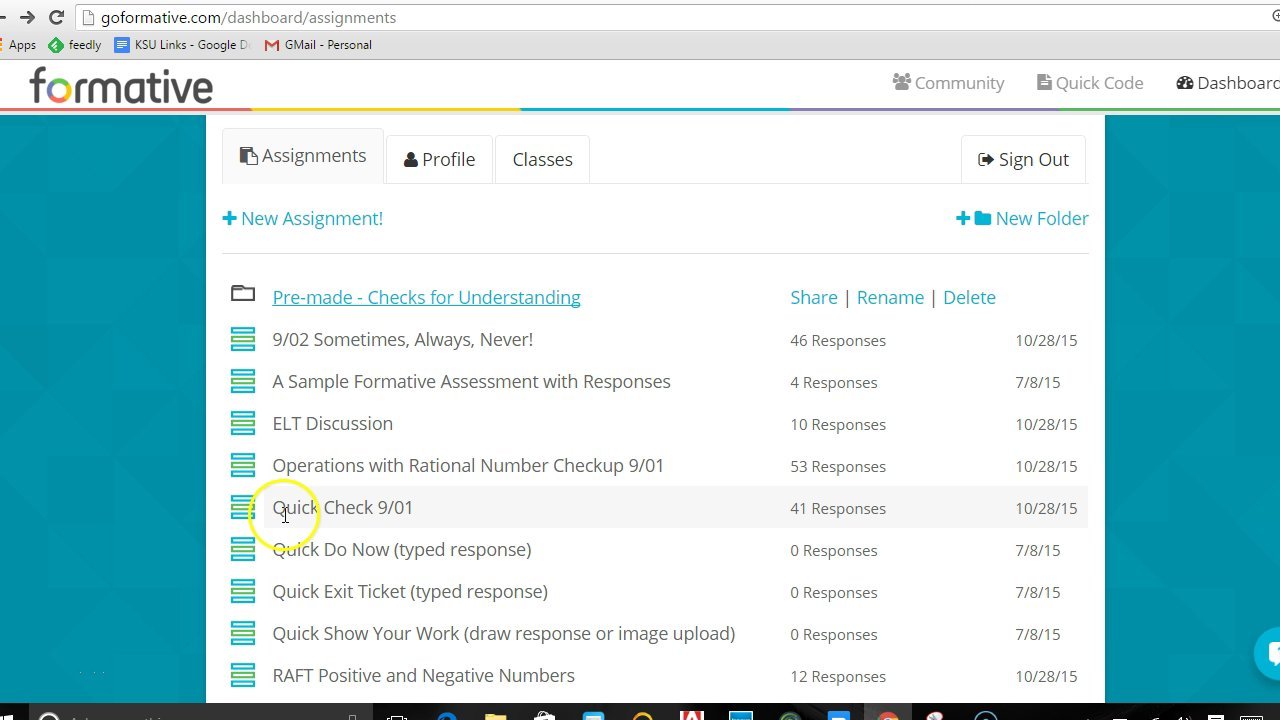This screenshot has width=1280, height=720.
Task: Click the assignment icon beside ELT Discussion
Action: (243, 423)
